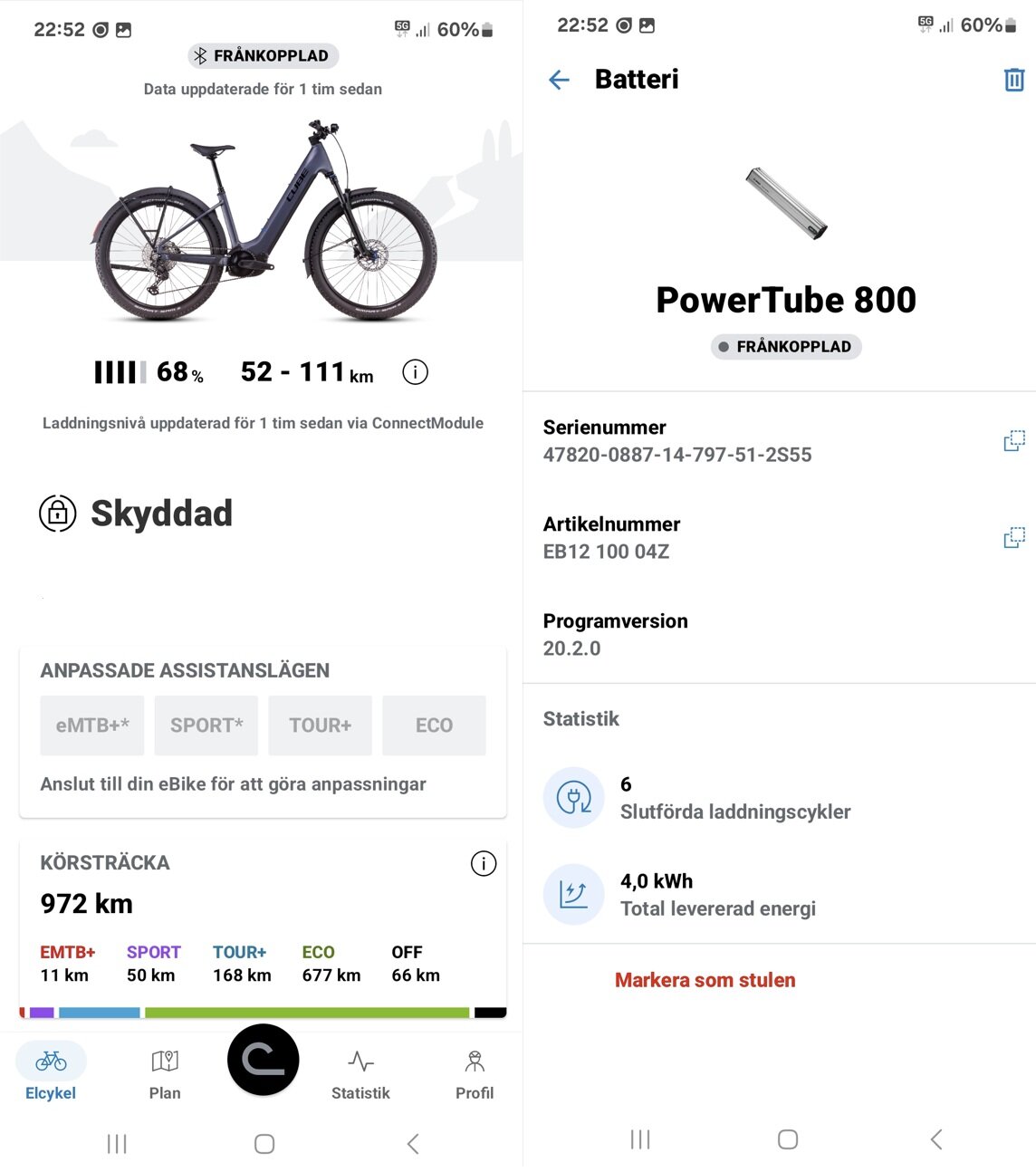Open range info icon beside 52 - 111 km
1036x1172 pixels.
click(415, 372)
